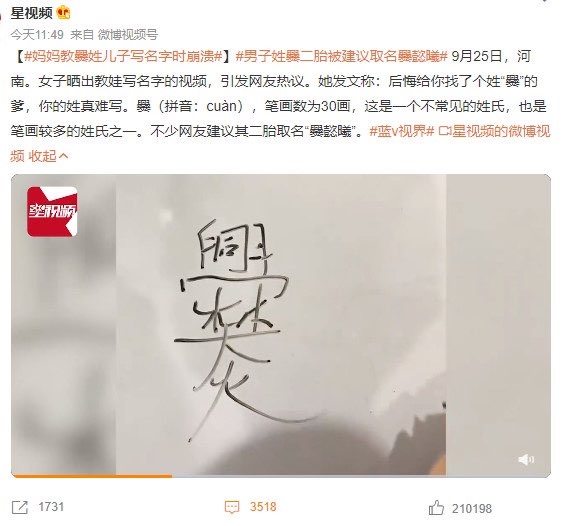Click the like count 210198
Image resolution: width=571 pixels, height=526 pixels.
pyautogui.click(x=472, y=509)
